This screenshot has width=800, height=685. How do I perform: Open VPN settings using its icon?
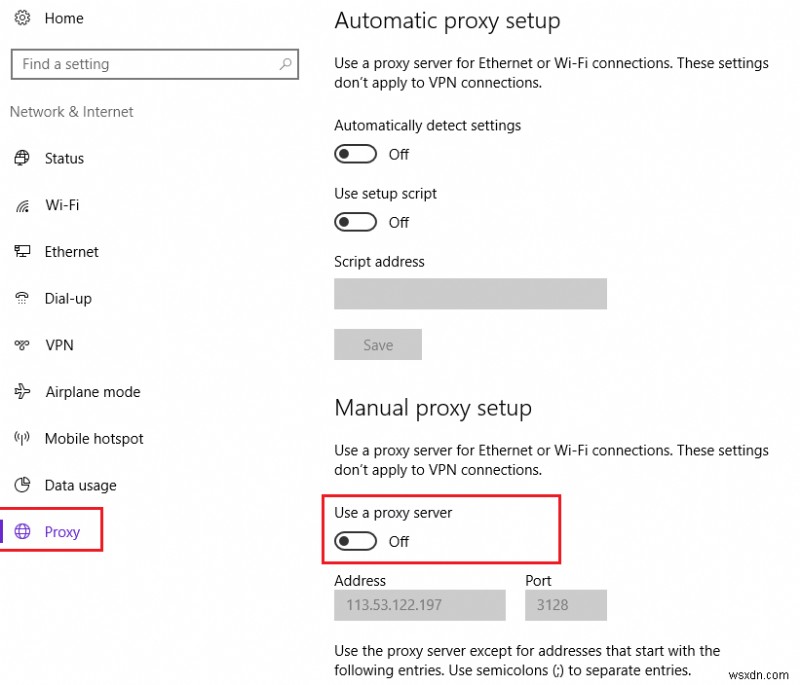pyautogui.click(x=22, y=345)
